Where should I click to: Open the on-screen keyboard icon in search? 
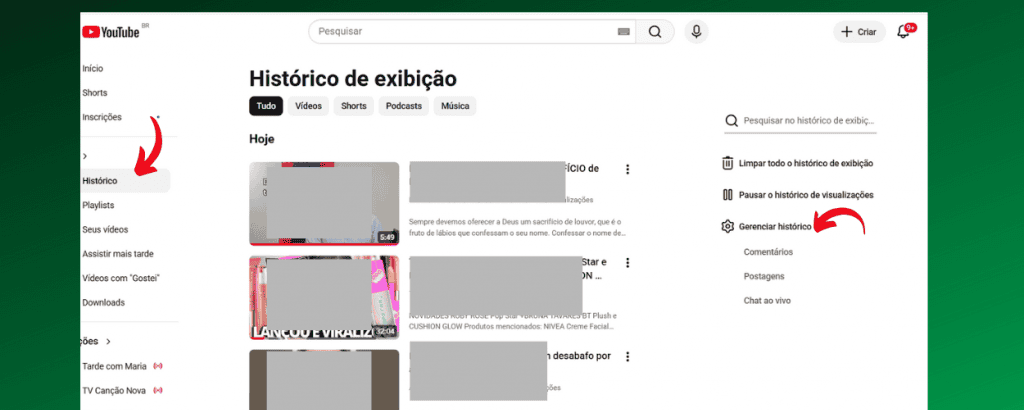tap(624, 32)
